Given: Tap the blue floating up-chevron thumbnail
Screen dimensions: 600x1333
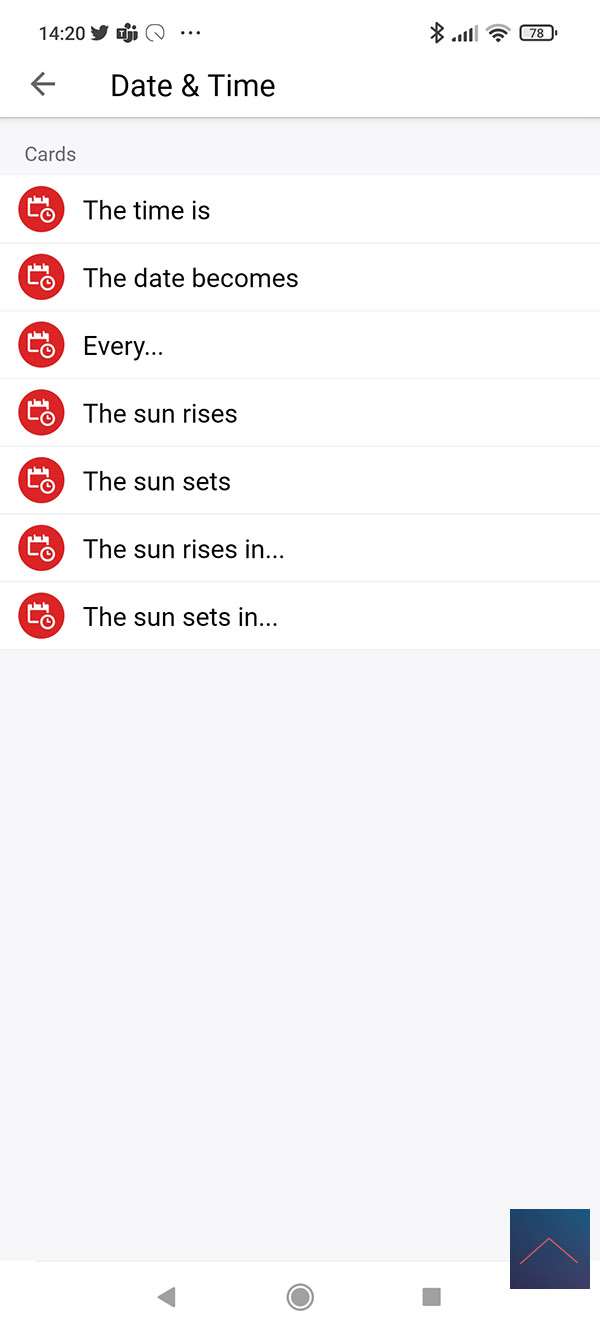Looking at the screenshot, I should [549, 1249].
